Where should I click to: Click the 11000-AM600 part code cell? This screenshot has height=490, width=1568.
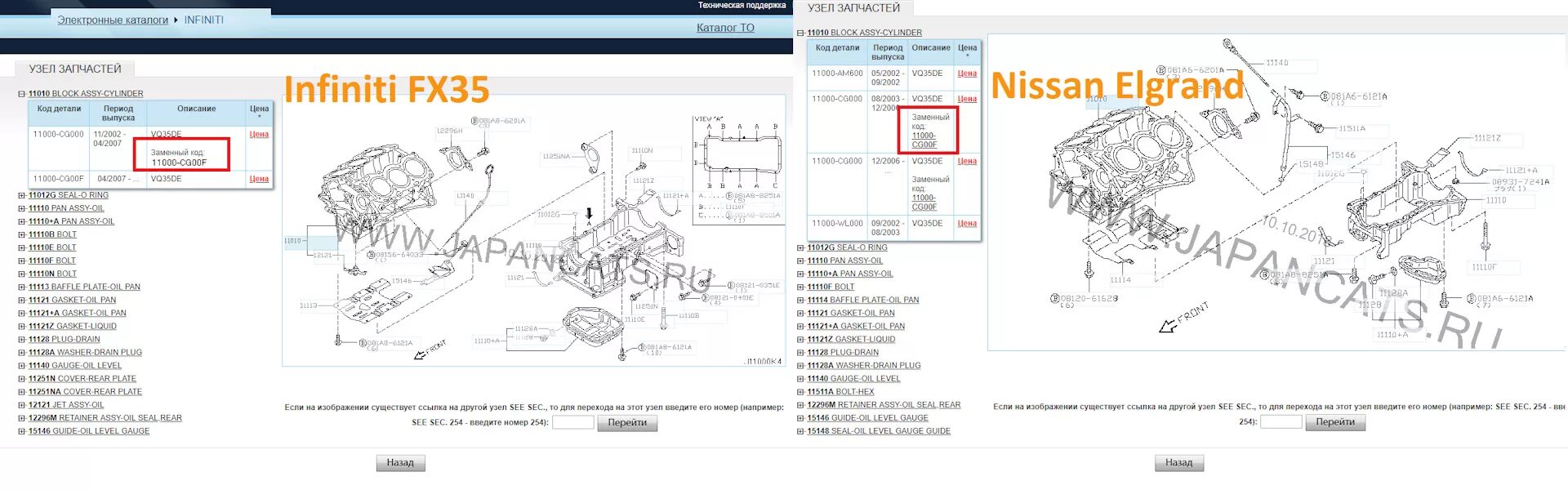point(837,78)
